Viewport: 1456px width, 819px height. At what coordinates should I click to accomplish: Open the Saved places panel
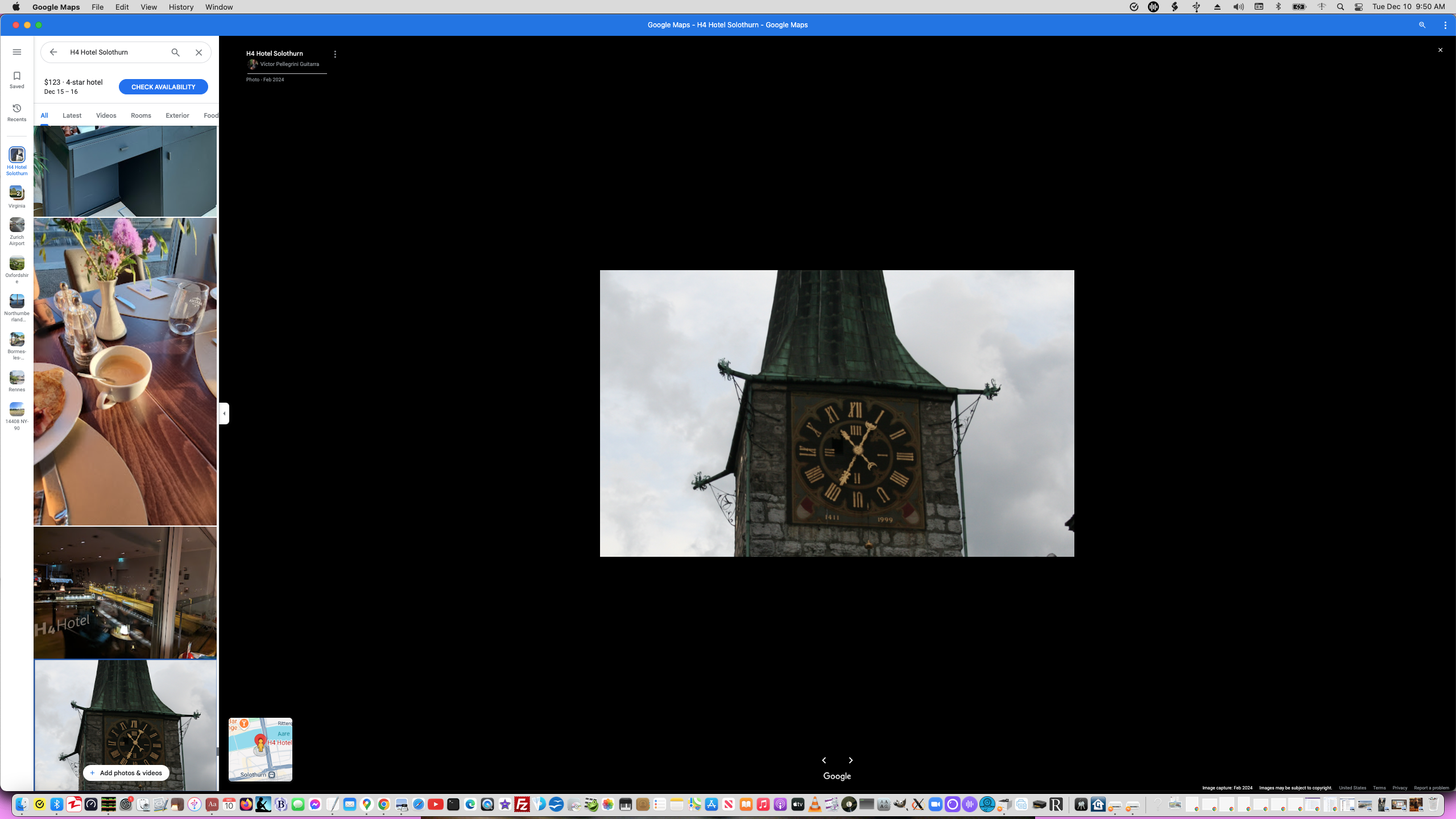click(16, 78)
